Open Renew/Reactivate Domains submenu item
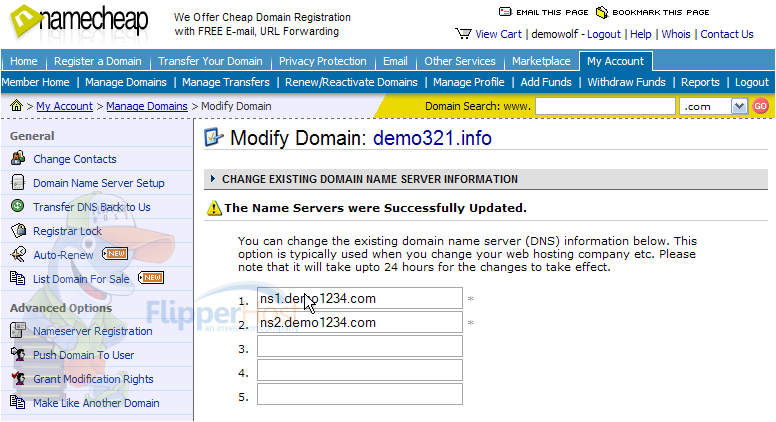 point(351,82)
